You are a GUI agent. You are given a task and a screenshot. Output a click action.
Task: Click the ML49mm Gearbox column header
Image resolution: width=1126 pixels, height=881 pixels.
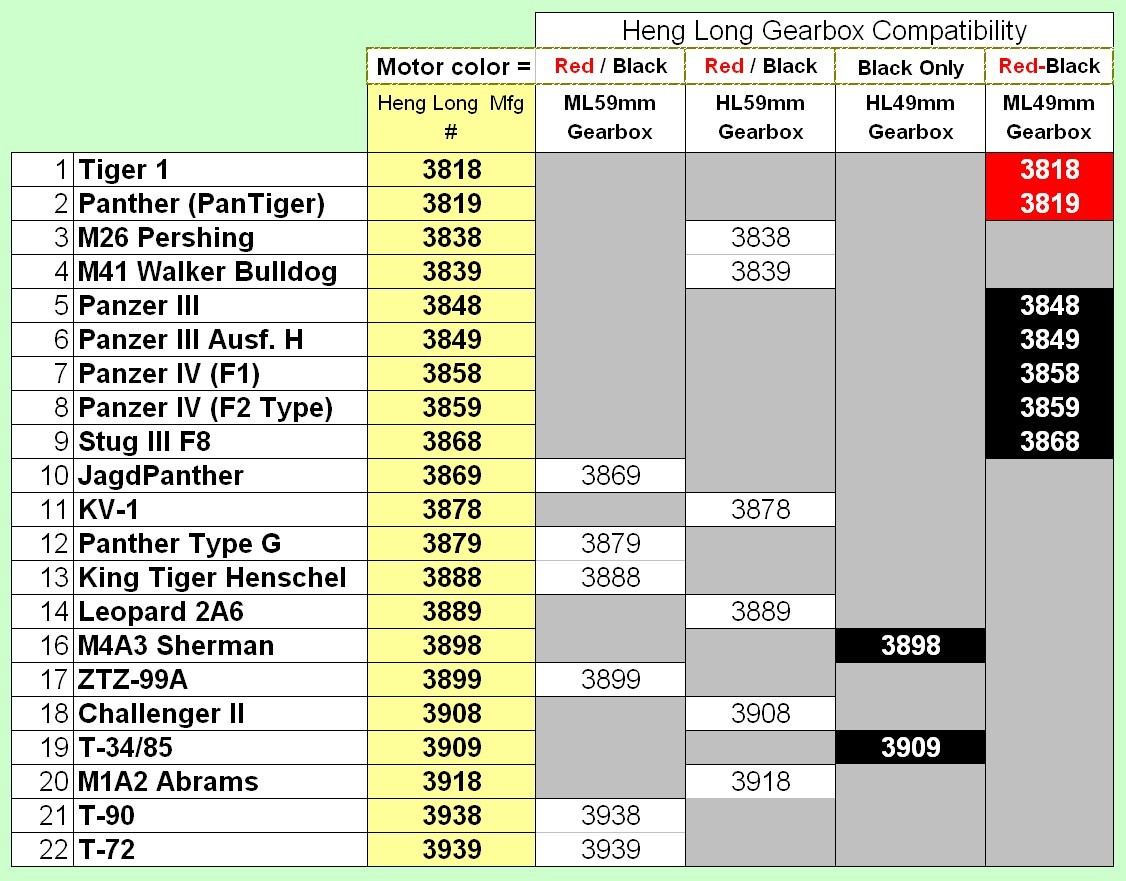[1049, 118]
